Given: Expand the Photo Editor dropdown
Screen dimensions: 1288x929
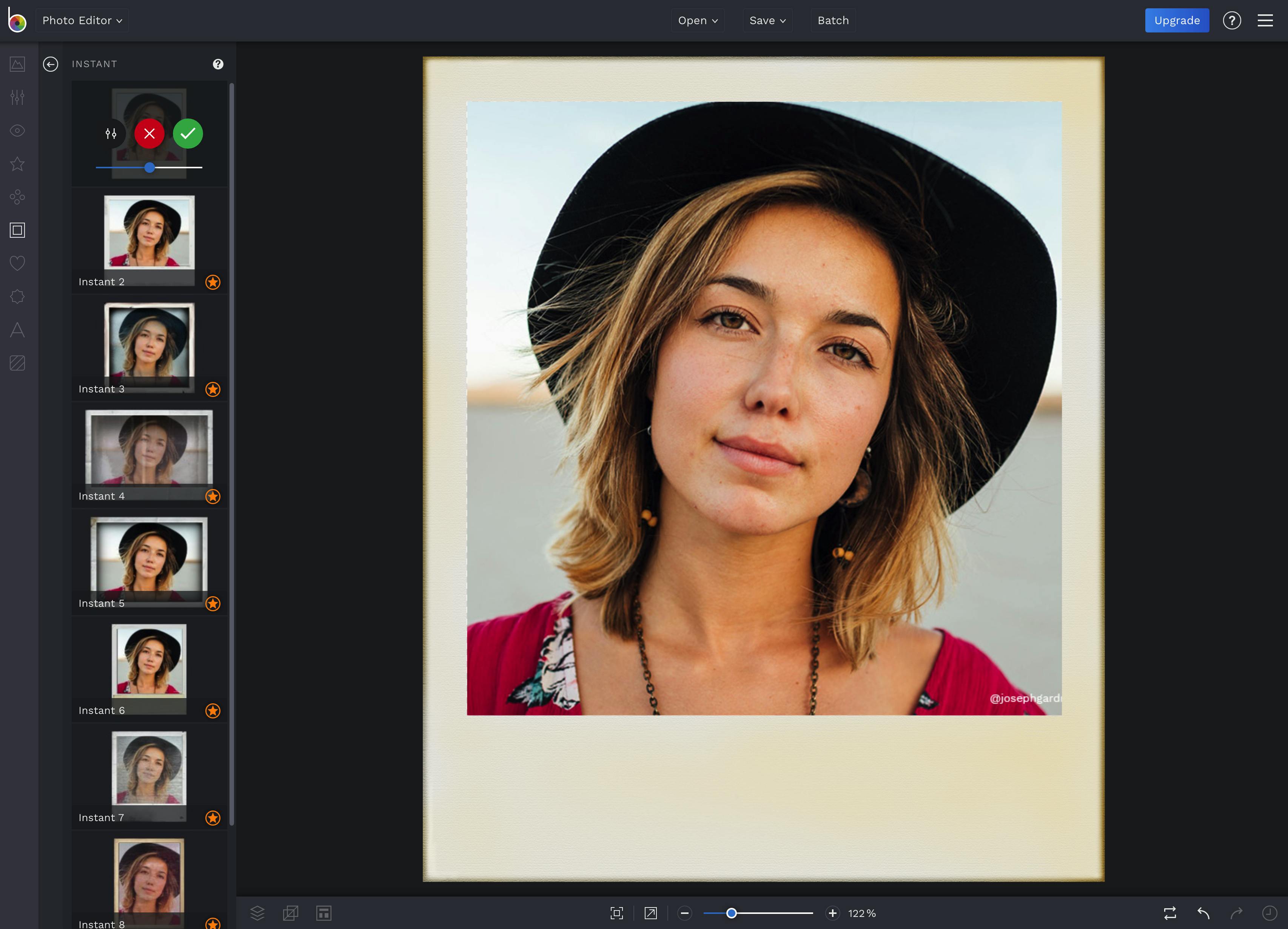Looking at the screenshot, I should click(x=82, y=20).
